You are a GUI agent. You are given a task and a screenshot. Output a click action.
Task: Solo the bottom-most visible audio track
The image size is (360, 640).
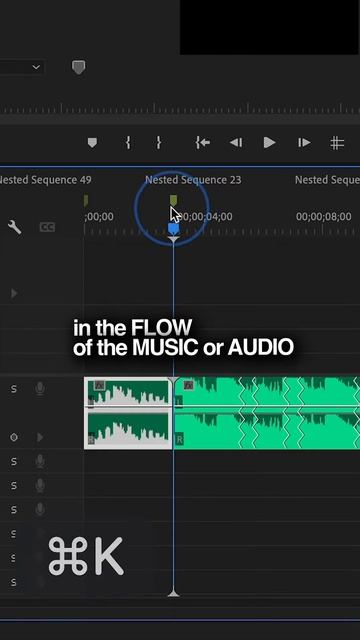[x=14, y=582]
